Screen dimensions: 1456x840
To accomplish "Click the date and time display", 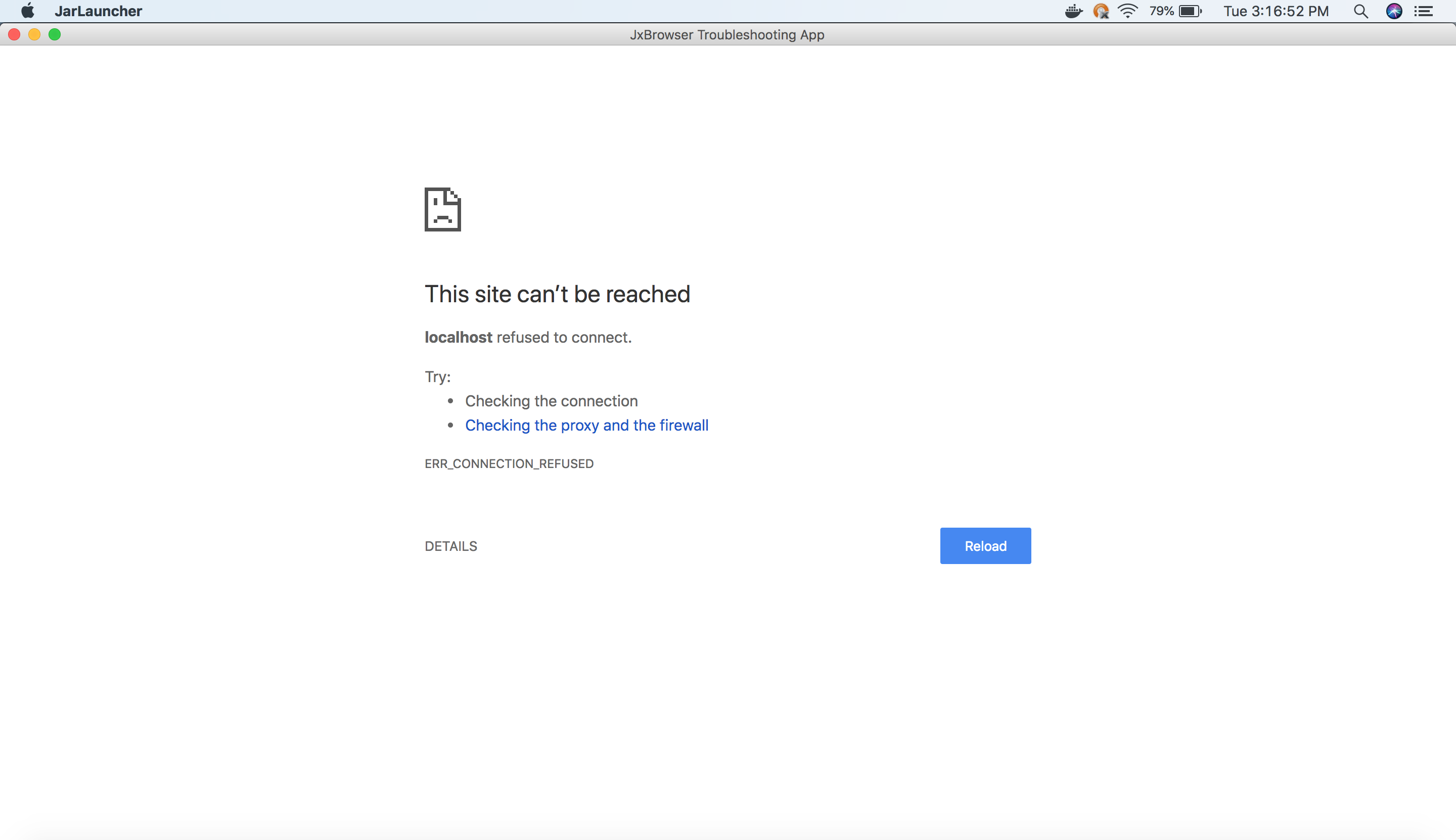I will pyautogui.click(x=1276, y=11).
